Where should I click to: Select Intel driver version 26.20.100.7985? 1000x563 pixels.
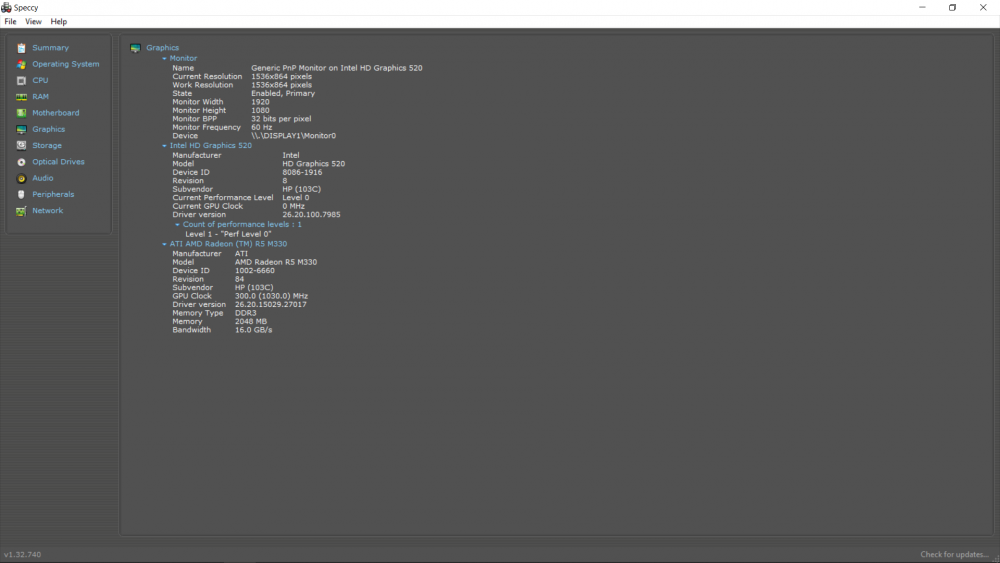coord(311,214)
